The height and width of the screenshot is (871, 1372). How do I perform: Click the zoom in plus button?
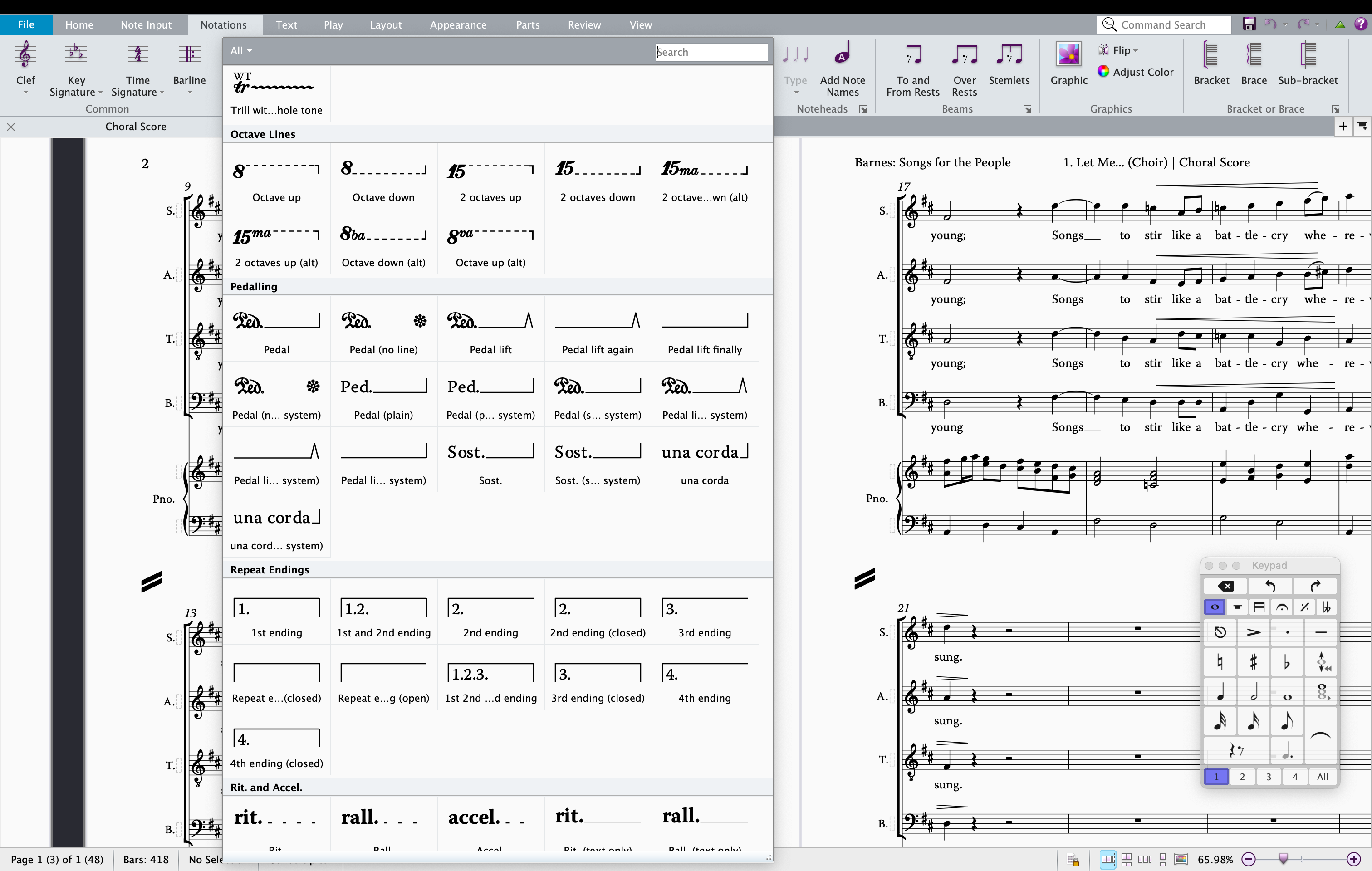coord(1354,859)
